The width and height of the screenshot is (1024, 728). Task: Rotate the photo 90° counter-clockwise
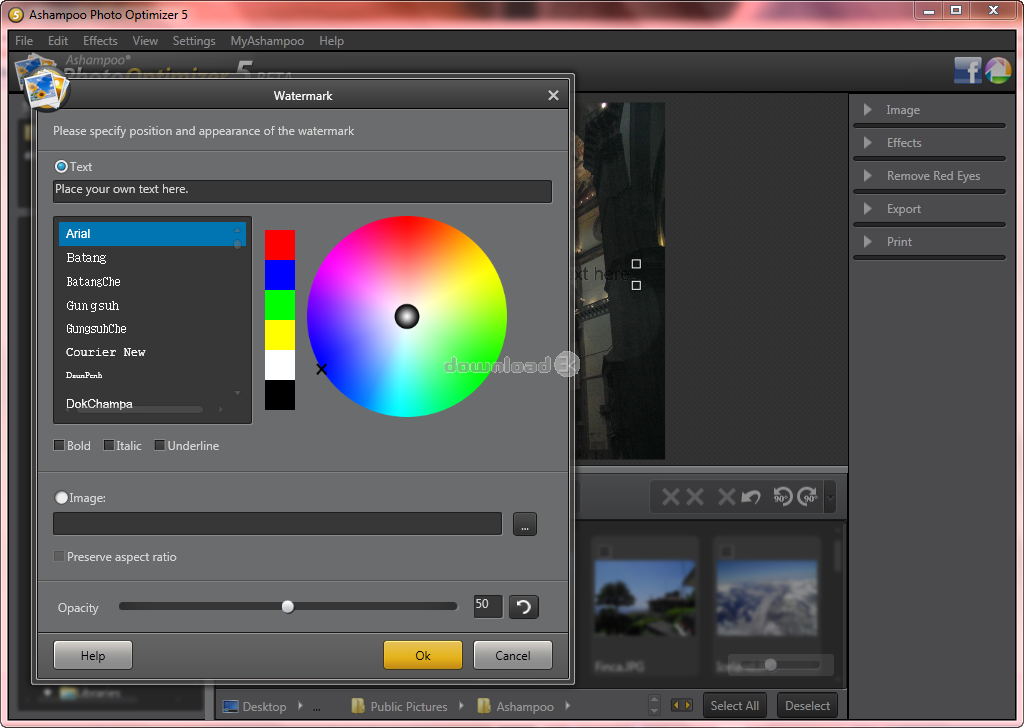point(782,497)
